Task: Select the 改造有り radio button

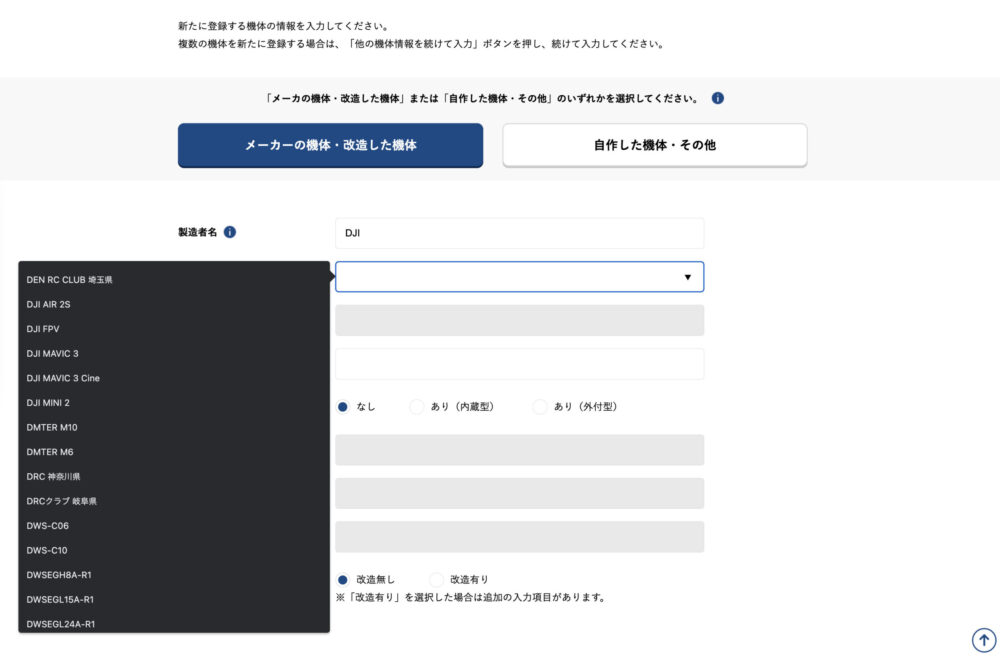Action: pos(436,580)
